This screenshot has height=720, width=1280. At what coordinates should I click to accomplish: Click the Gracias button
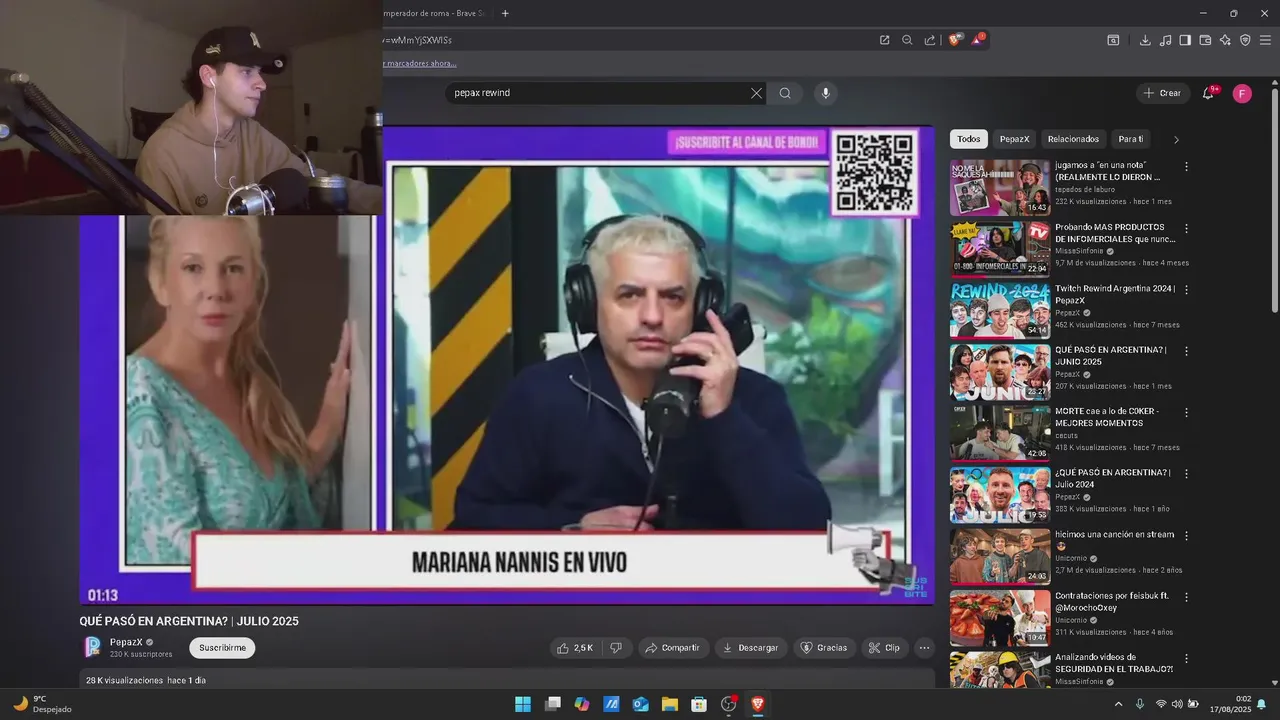(824, 648)
